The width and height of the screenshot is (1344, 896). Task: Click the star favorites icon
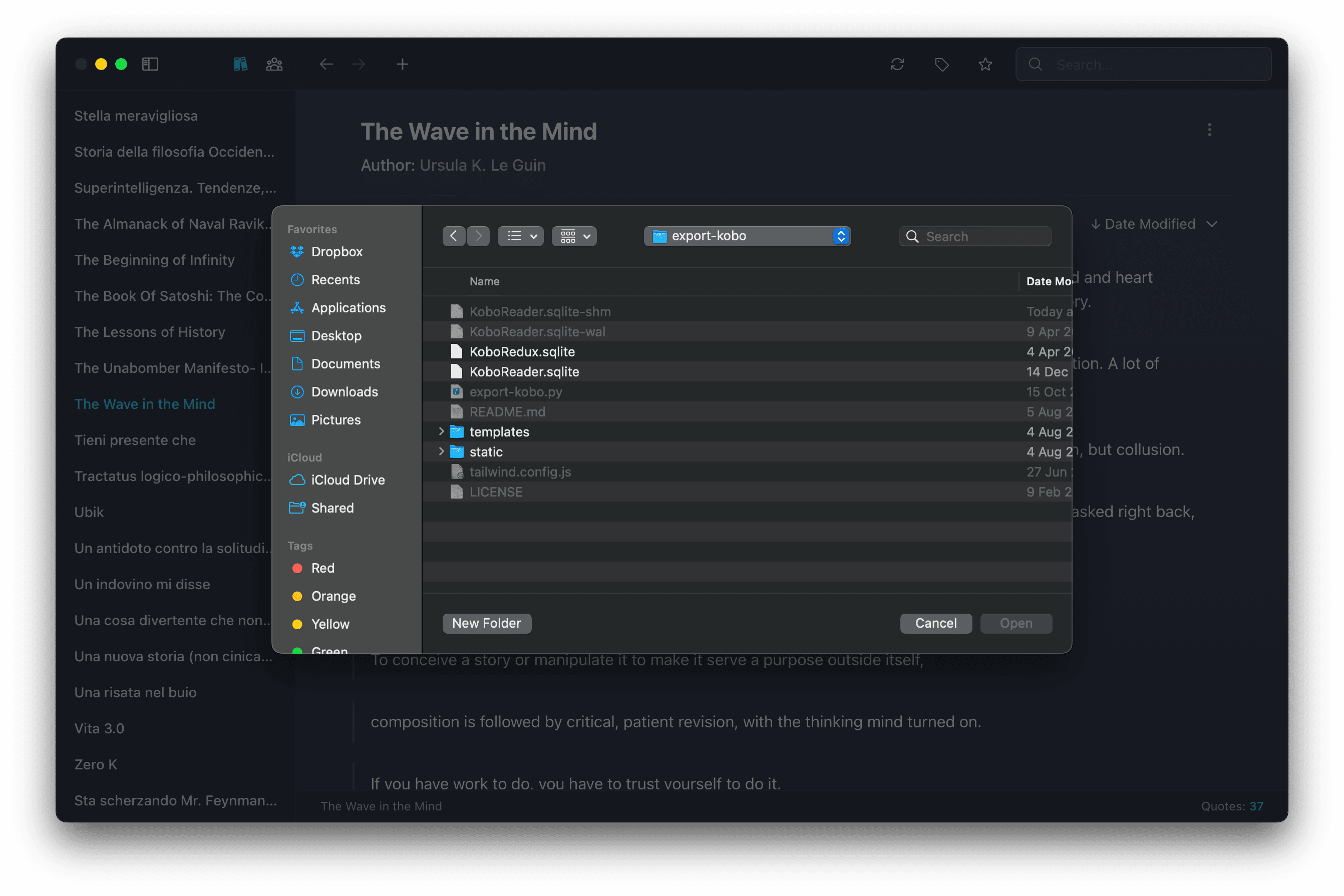pos(985,64)
